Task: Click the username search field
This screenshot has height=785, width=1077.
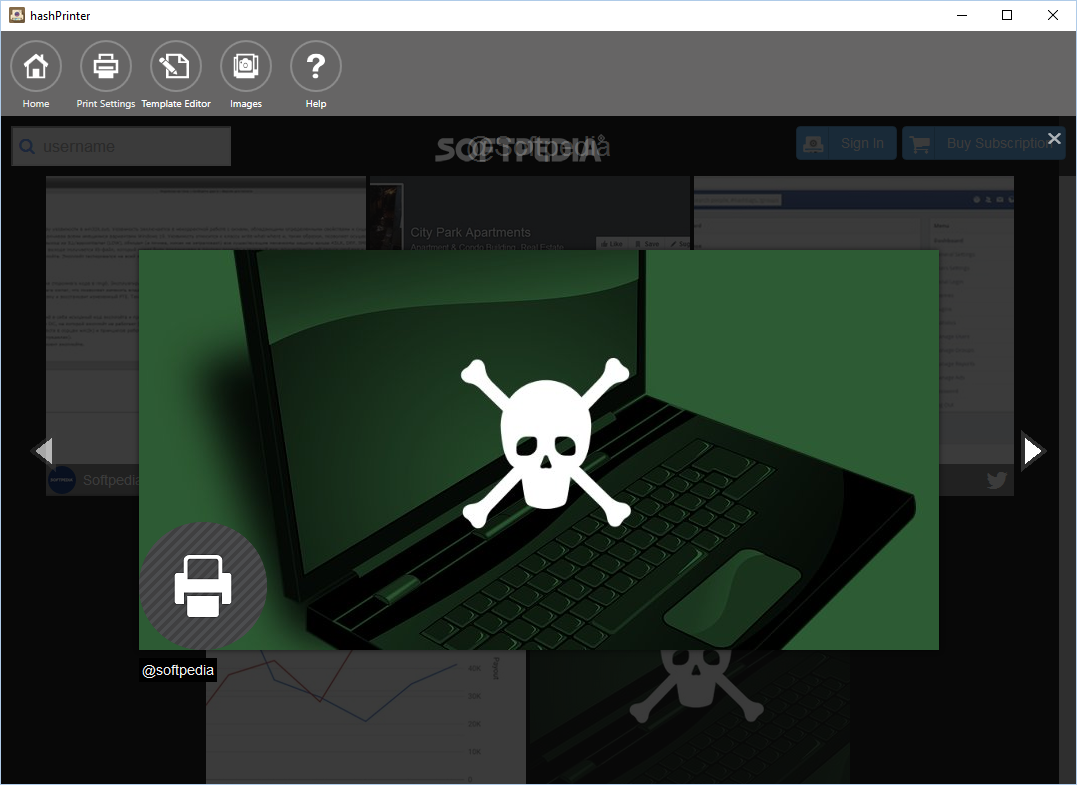Action: (x=122, y=146)
